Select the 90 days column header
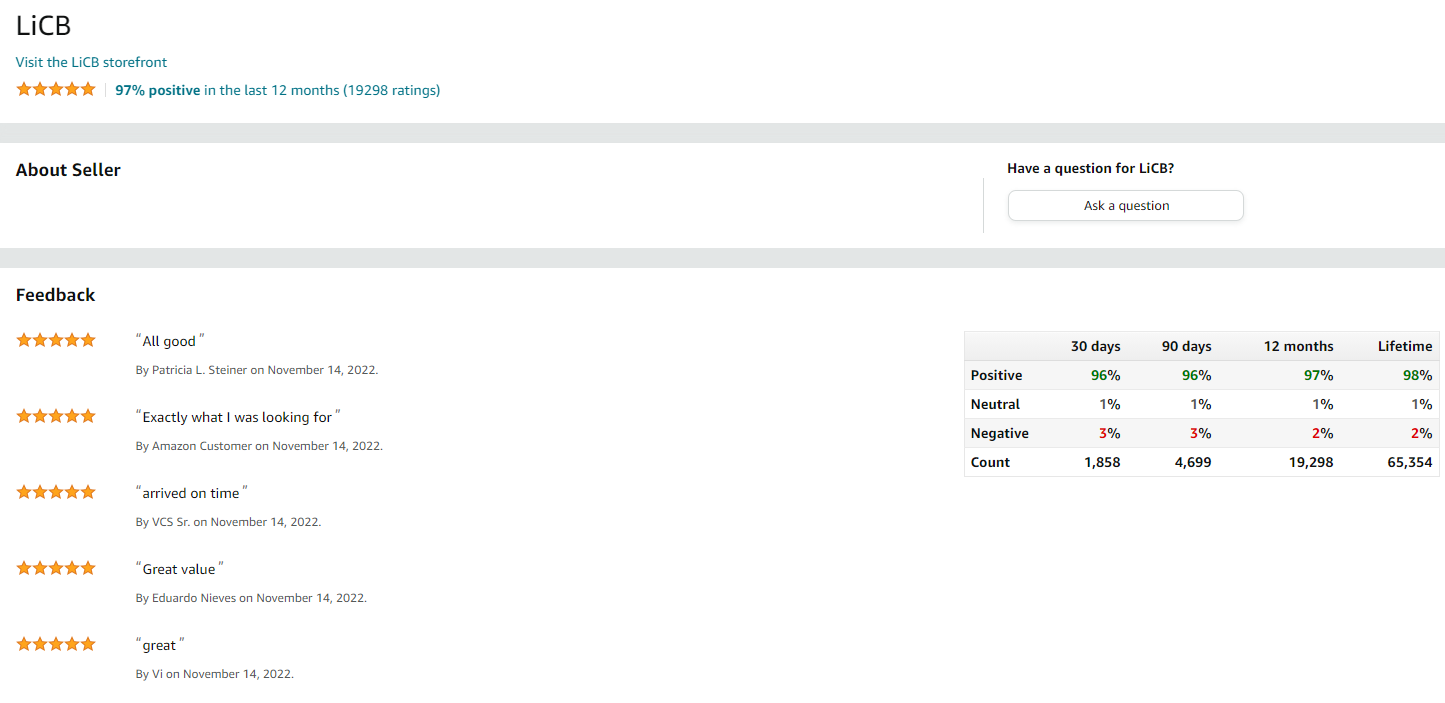The width and height of the screenshot is (1445, 703). coord(1186,346)
